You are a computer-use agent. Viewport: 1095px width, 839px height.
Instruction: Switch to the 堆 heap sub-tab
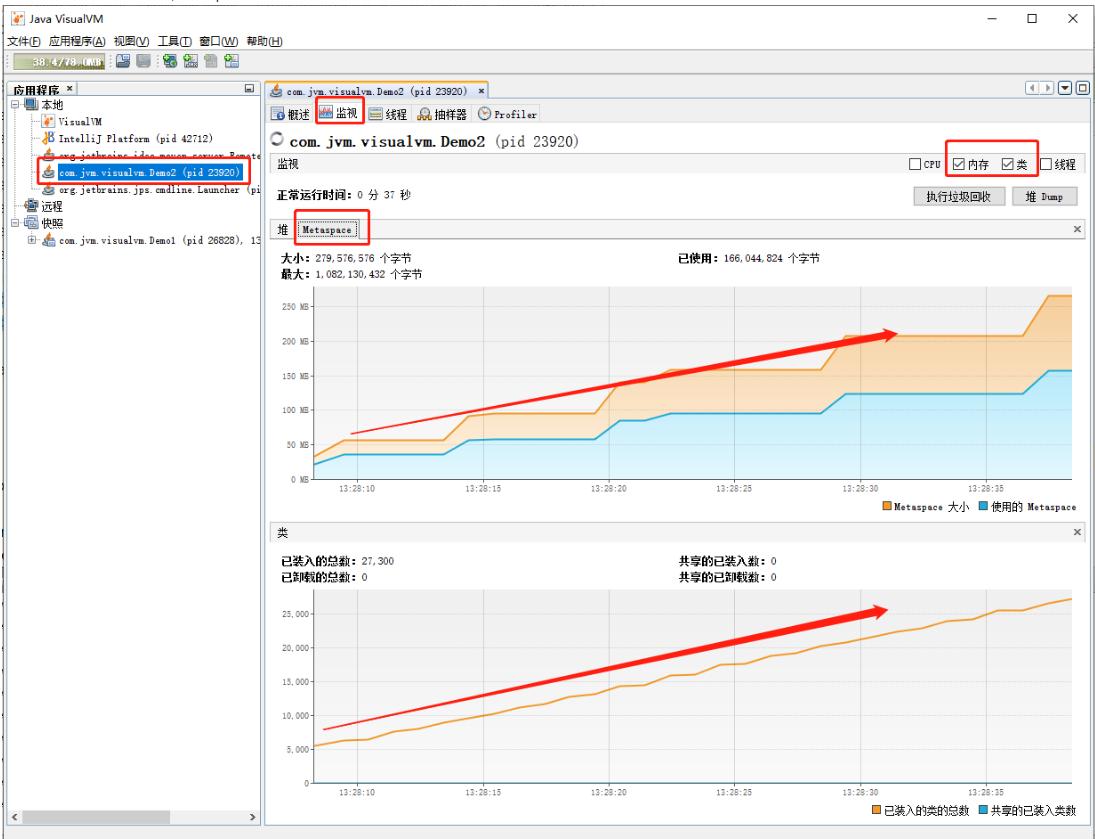pos(283,229)
